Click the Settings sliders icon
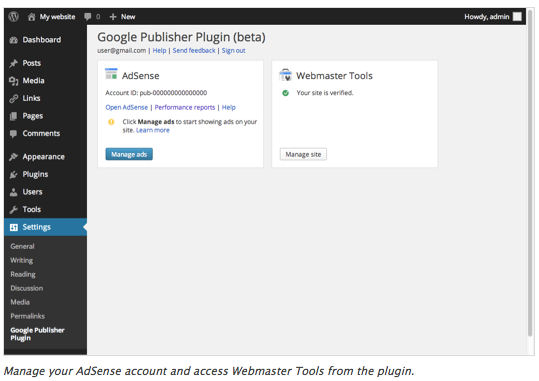The image size is (539, 381). (x=14, y=227)
